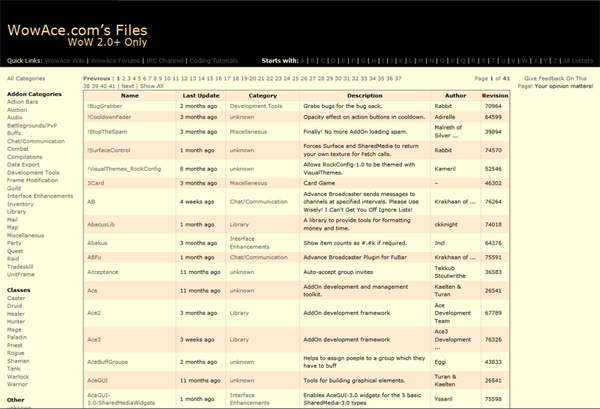This screenshot has width=600, height=409.
Task: Open the Chat/Communication sidebar category
Action: 36,141
